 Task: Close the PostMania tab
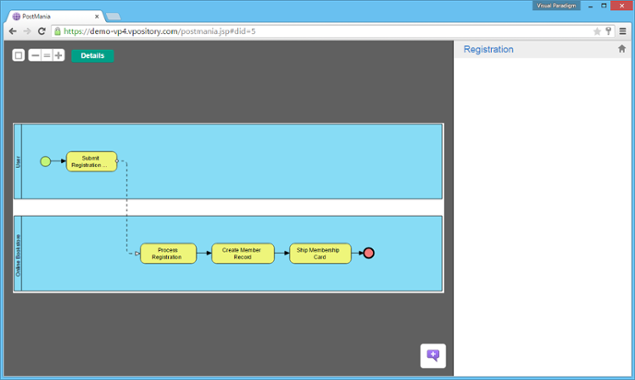point(97,17)
